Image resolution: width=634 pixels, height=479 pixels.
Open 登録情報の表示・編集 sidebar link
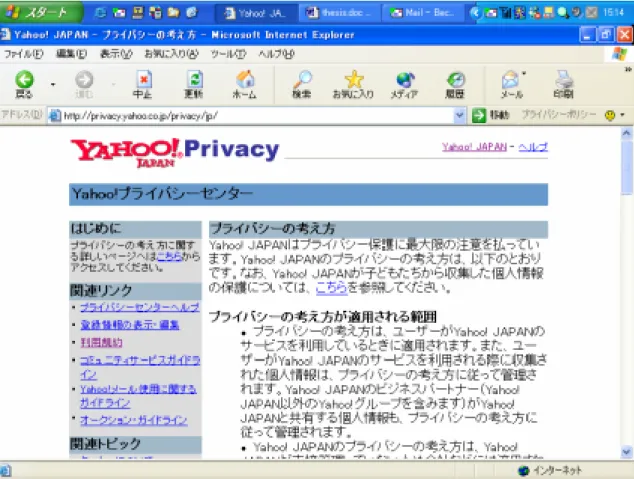[x=130, y=325]
